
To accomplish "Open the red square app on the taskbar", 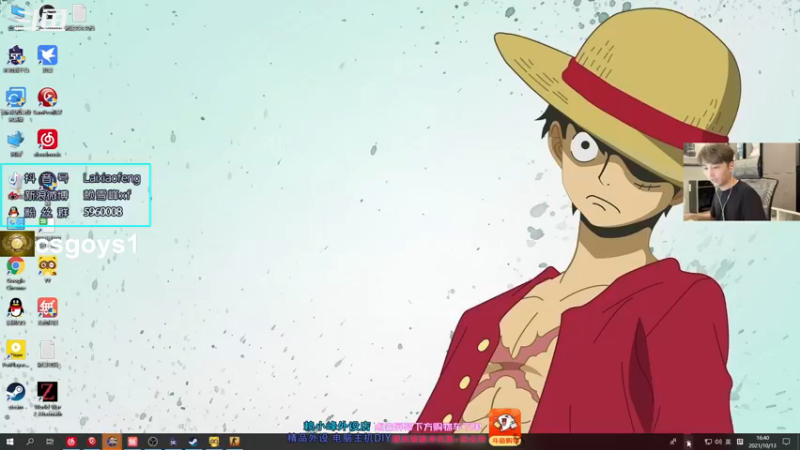I will [x=132, y=441].
